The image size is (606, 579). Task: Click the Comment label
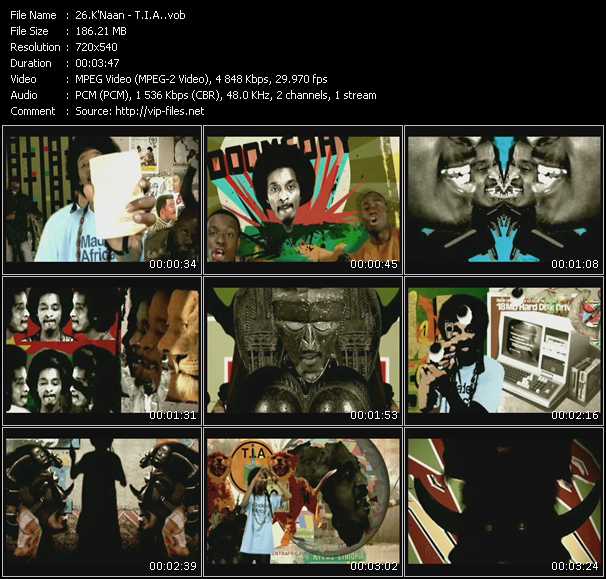[33, 111]
